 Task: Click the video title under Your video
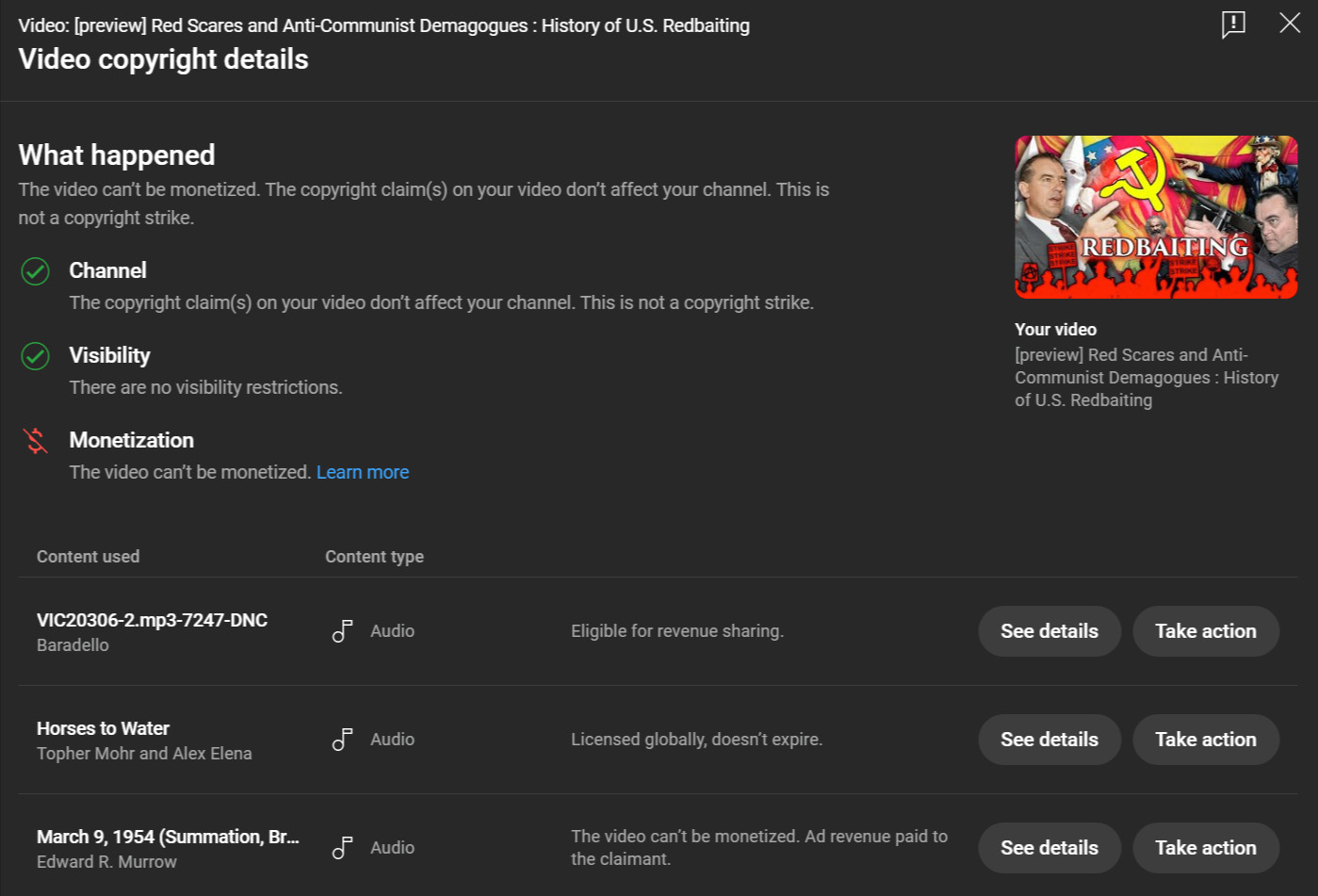[1147, 378]
